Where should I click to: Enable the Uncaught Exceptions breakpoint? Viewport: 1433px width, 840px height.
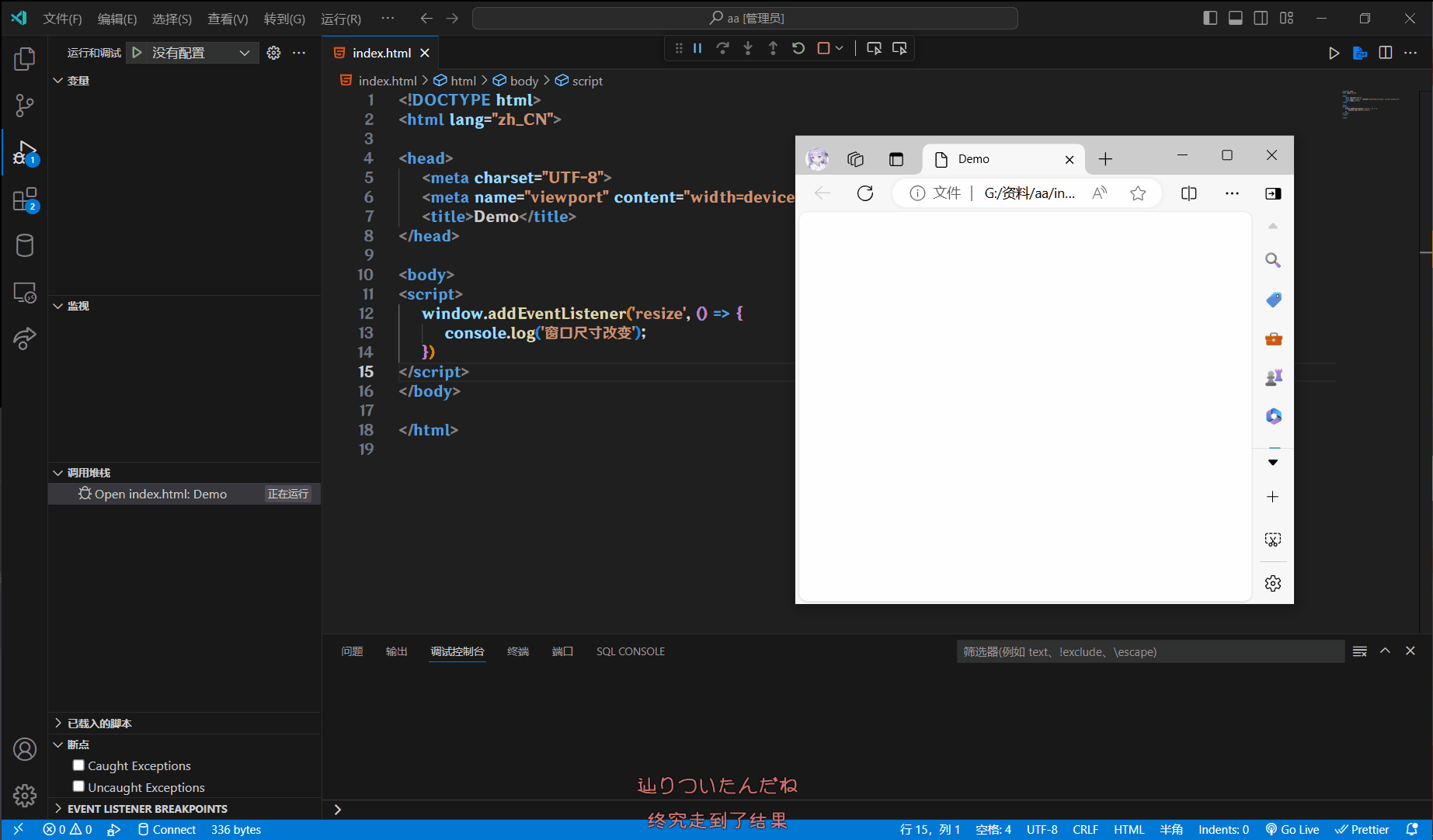click(x=78, y=786)
